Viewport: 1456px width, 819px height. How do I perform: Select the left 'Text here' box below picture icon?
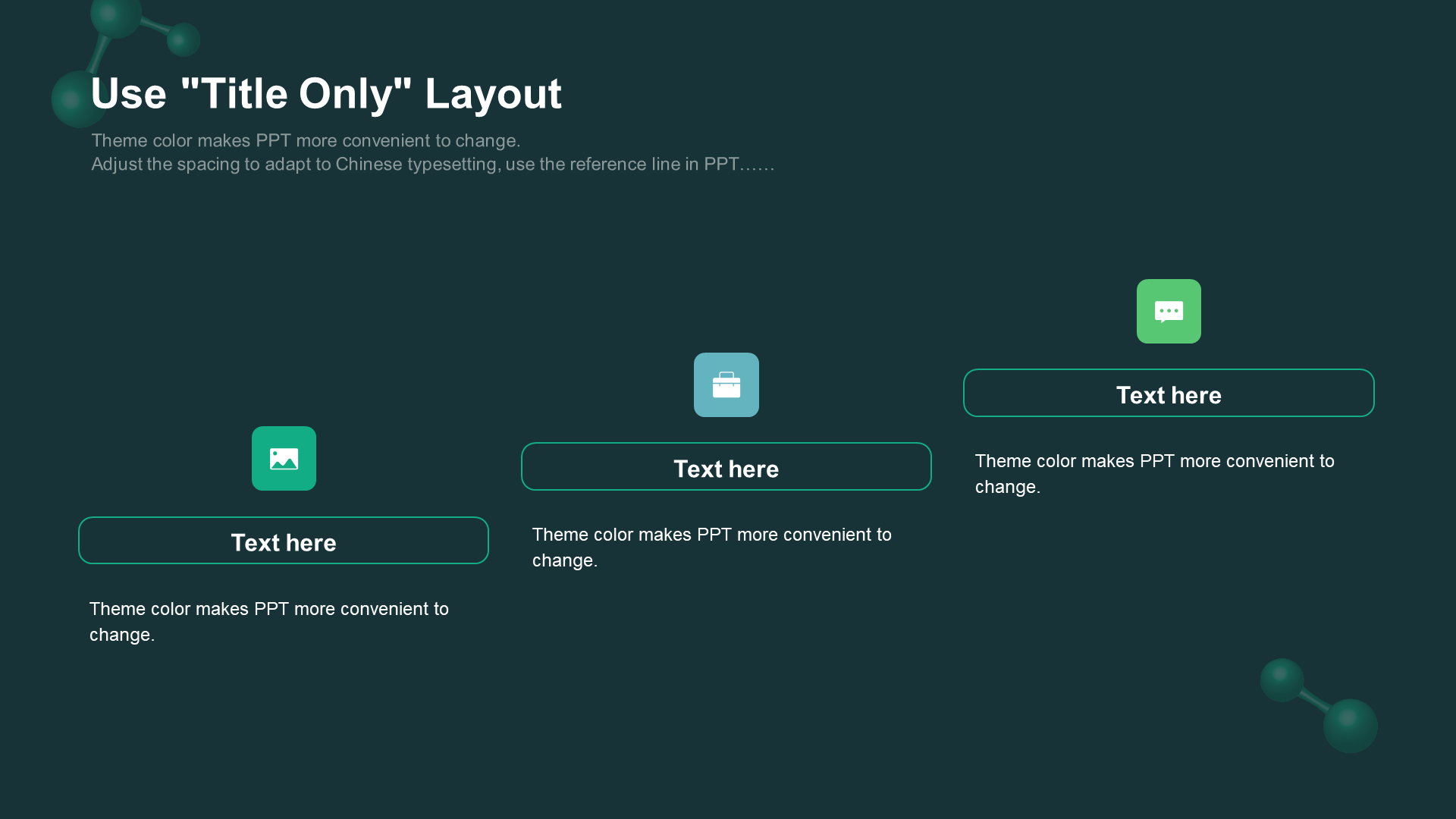pyautogui.click(x=284, y=541)
